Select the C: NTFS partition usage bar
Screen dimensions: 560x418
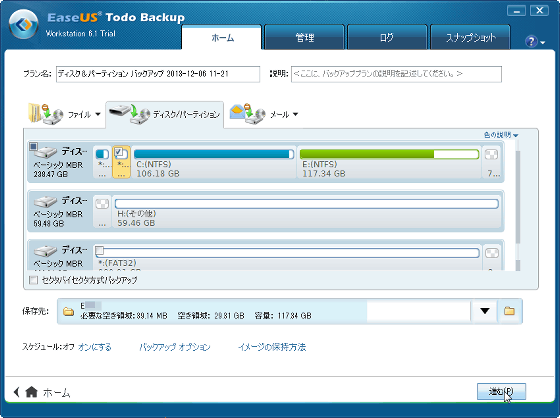pos(214,154)
